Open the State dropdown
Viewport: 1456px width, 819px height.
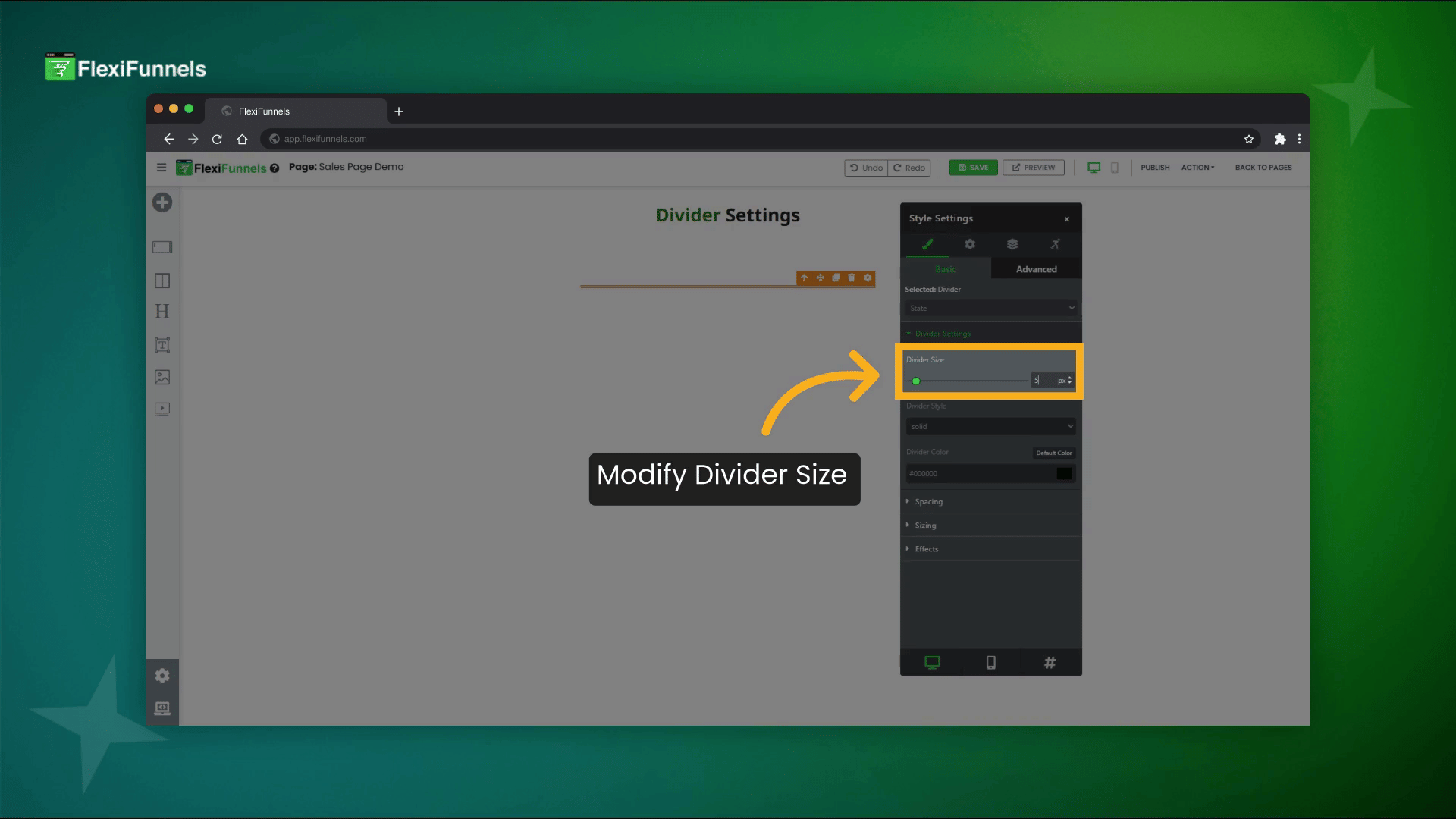tap(990, 308)
